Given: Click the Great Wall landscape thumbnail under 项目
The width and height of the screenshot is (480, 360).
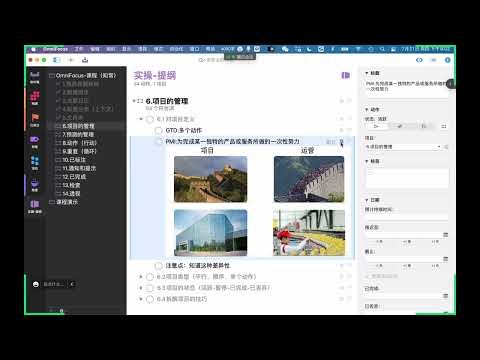Looking at the screenshot, I should click(211, 179).
